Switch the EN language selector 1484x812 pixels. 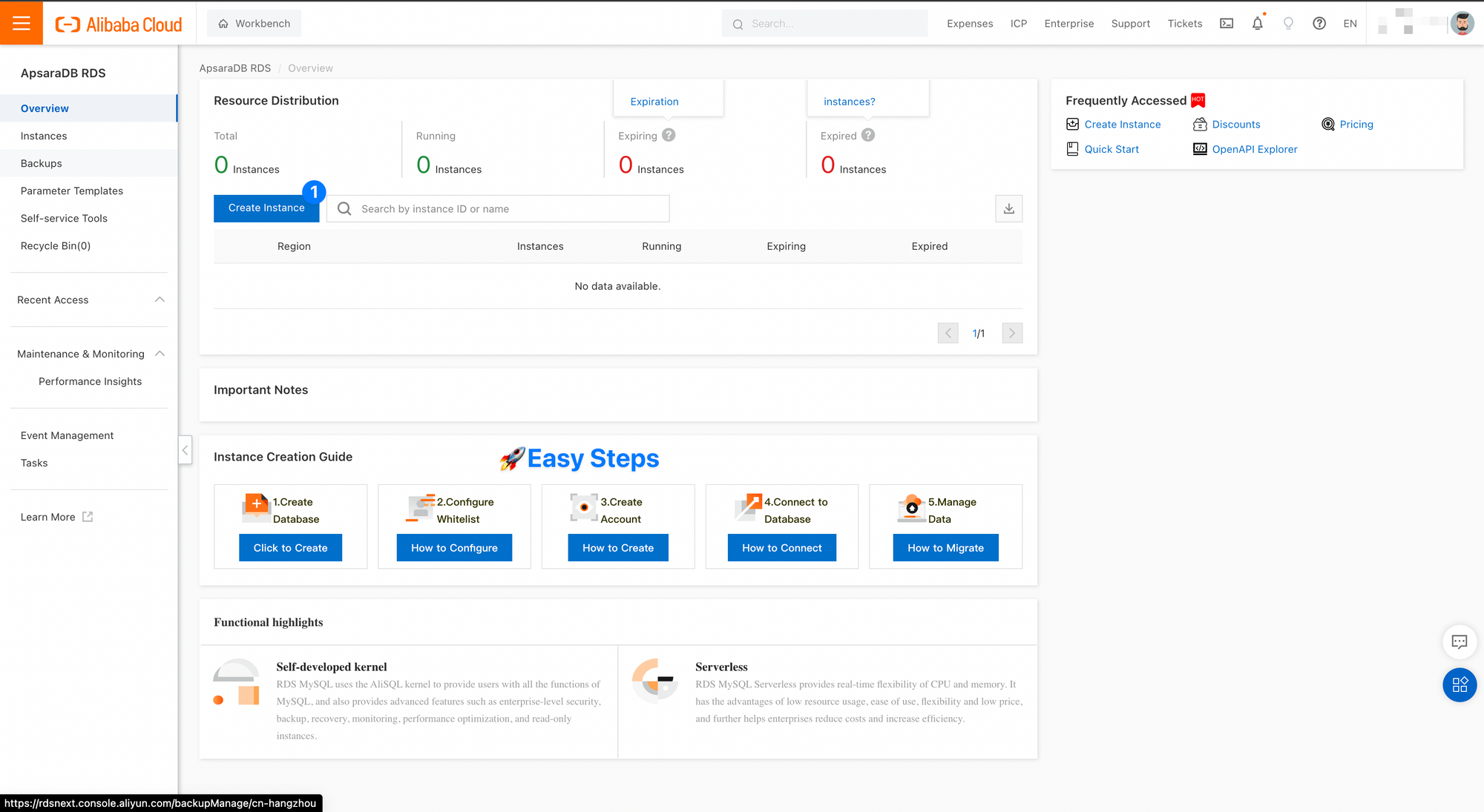point(1350,24)
